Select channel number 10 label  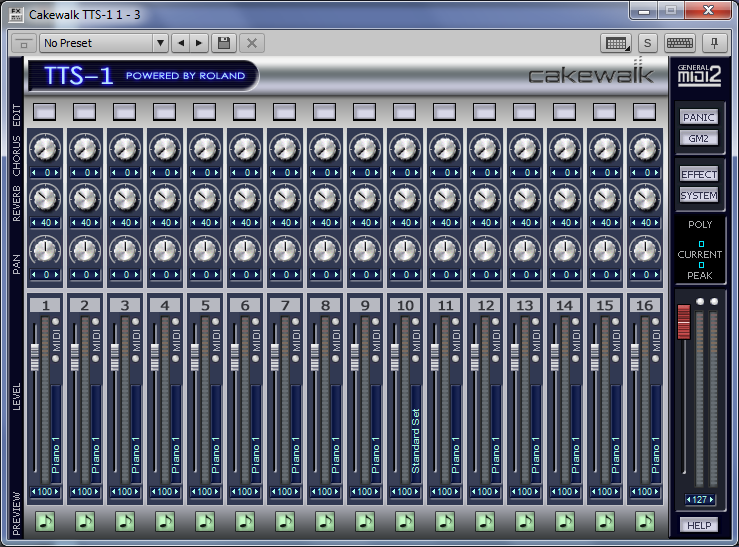pos(405,305)
